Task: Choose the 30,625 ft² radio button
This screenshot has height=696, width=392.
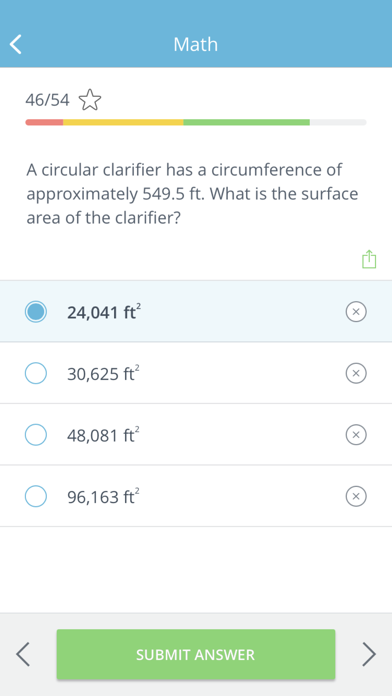Action: pyautogui.click(x=36, y=373)
